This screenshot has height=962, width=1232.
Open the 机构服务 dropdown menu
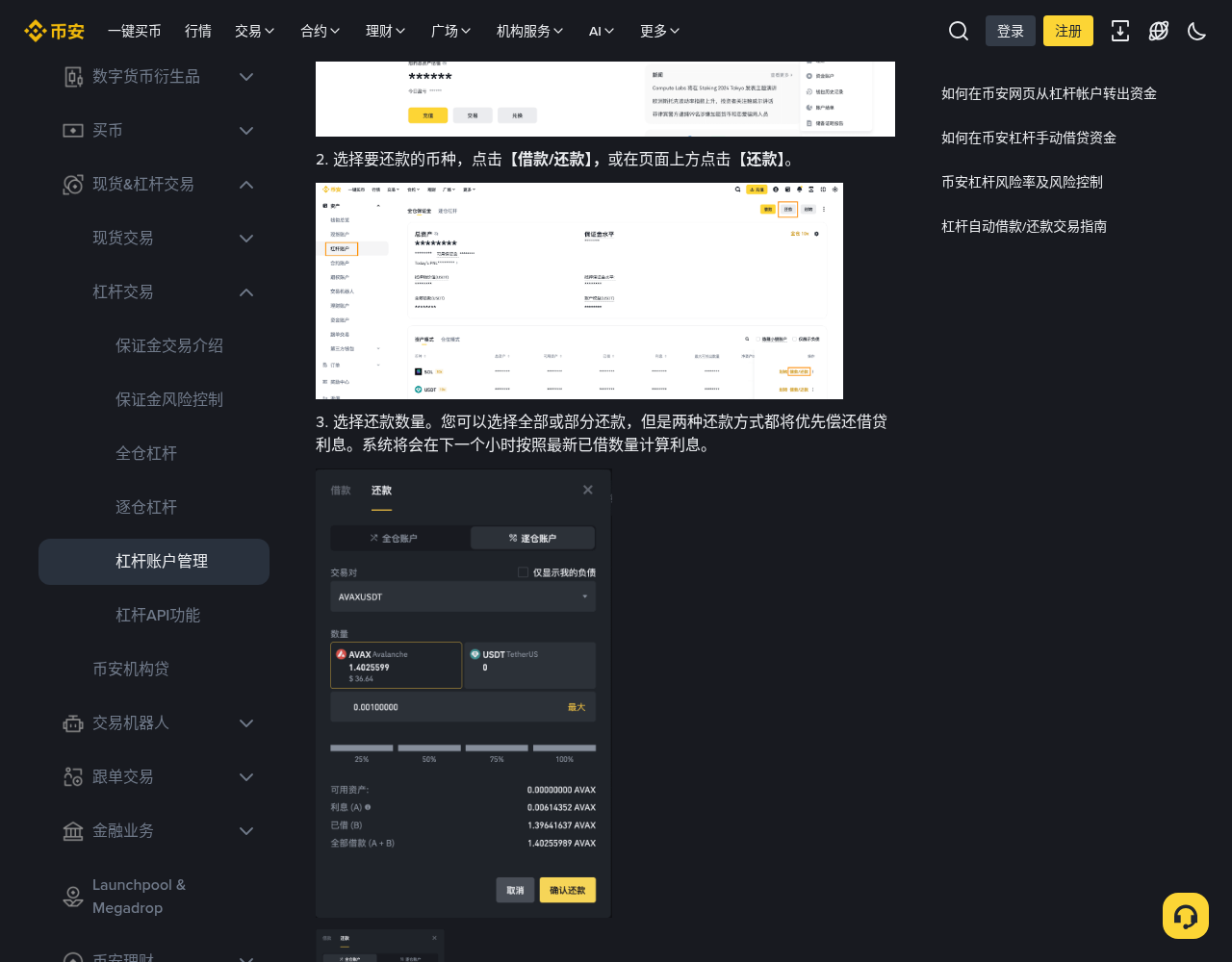pos(530,31)
